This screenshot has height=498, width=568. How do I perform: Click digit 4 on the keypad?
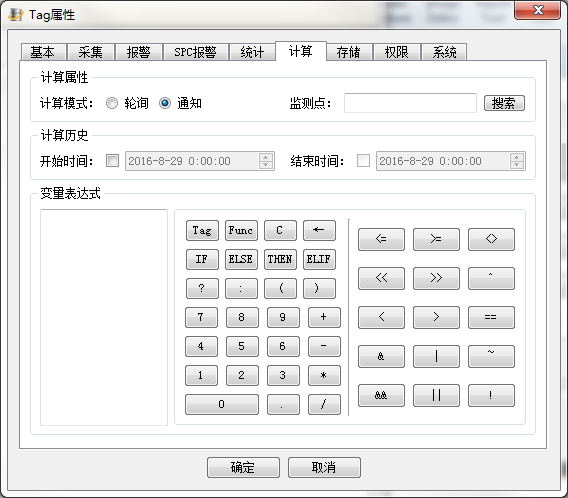201,346
